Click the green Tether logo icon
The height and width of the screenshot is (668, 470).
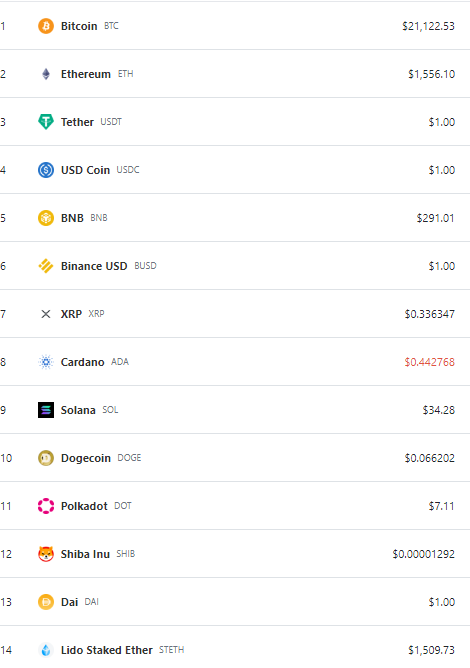(46, 122)
